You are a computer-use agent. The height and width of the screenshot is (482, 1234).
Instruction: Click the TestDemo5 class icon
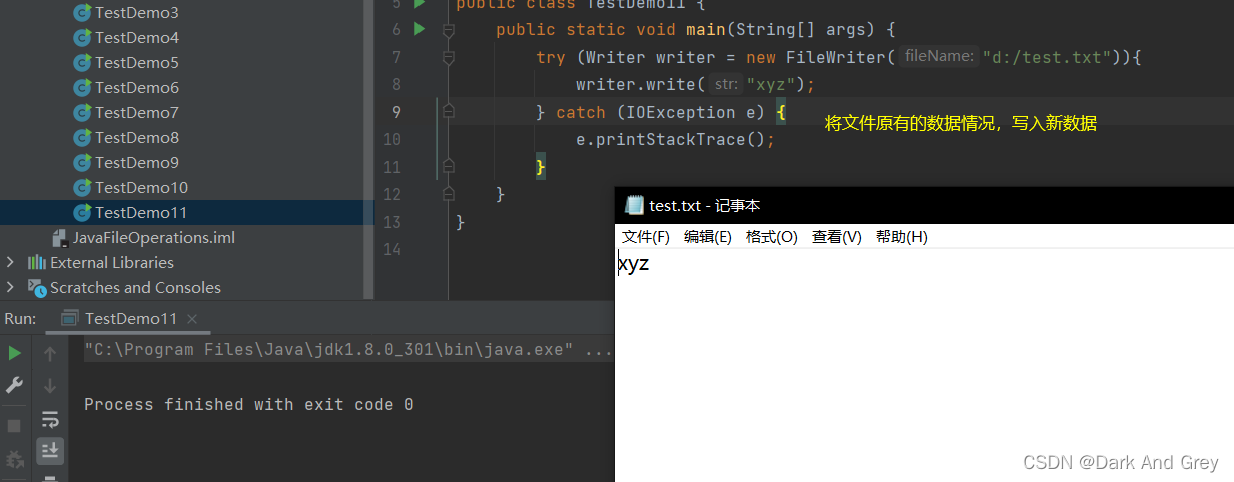[82, 62]
